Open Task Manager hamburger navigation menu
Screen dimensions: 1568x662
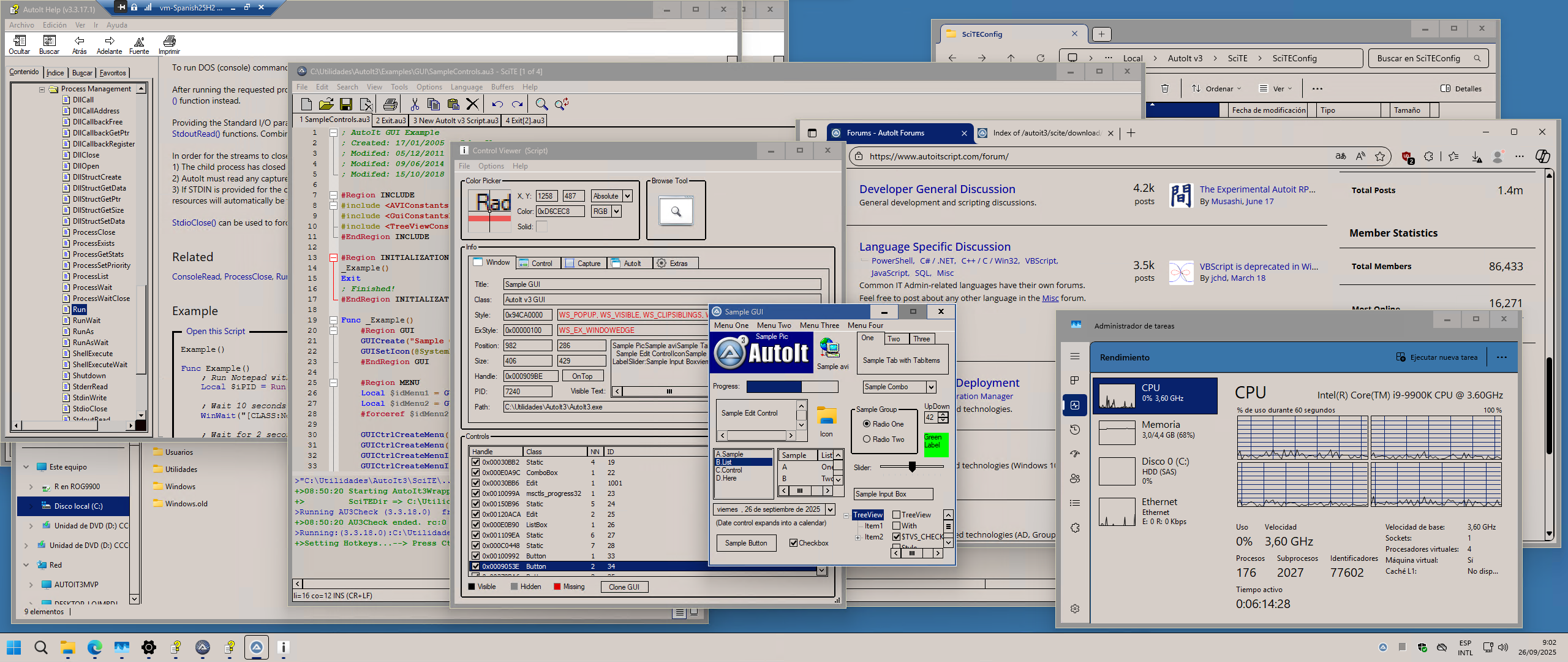point(1075,357)
